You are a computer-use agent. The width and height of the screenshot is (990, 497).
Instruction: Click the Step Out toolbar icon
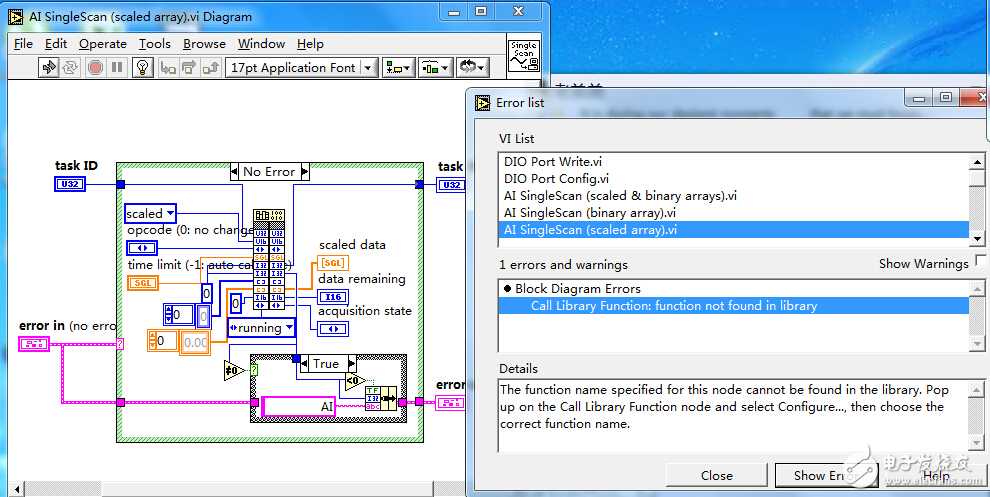coord(211,67)
